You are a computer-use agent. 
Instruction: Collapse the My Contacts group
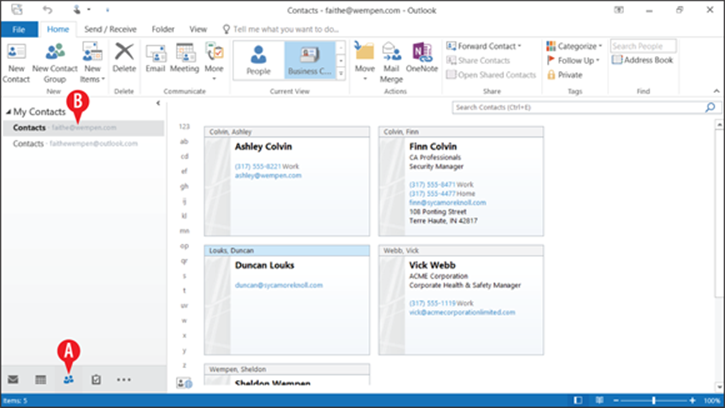pyautogui.click(x=8, y=112)
